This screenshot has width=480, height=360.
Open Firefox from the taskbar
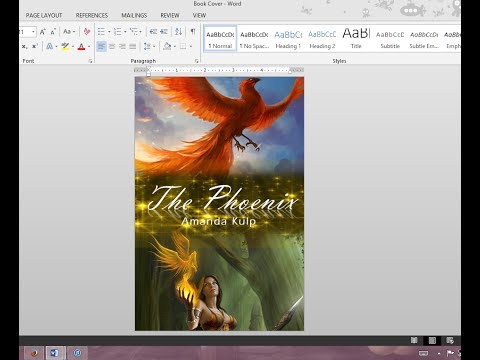pos(34,353)
